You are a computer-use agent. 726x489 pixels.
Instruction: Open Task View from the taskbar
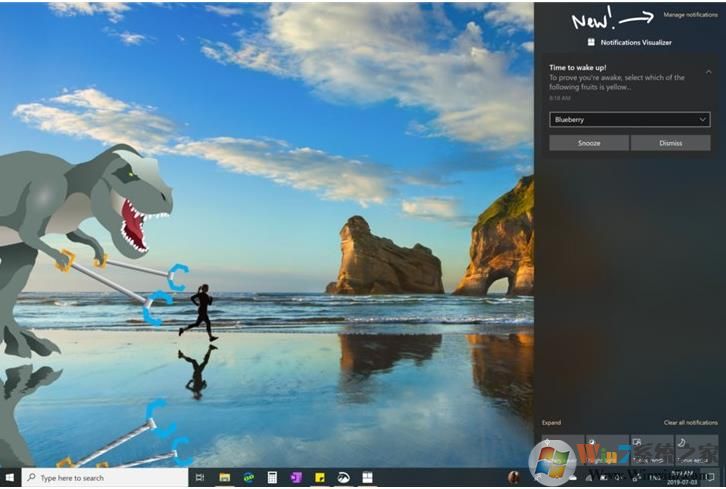[200, 477]
